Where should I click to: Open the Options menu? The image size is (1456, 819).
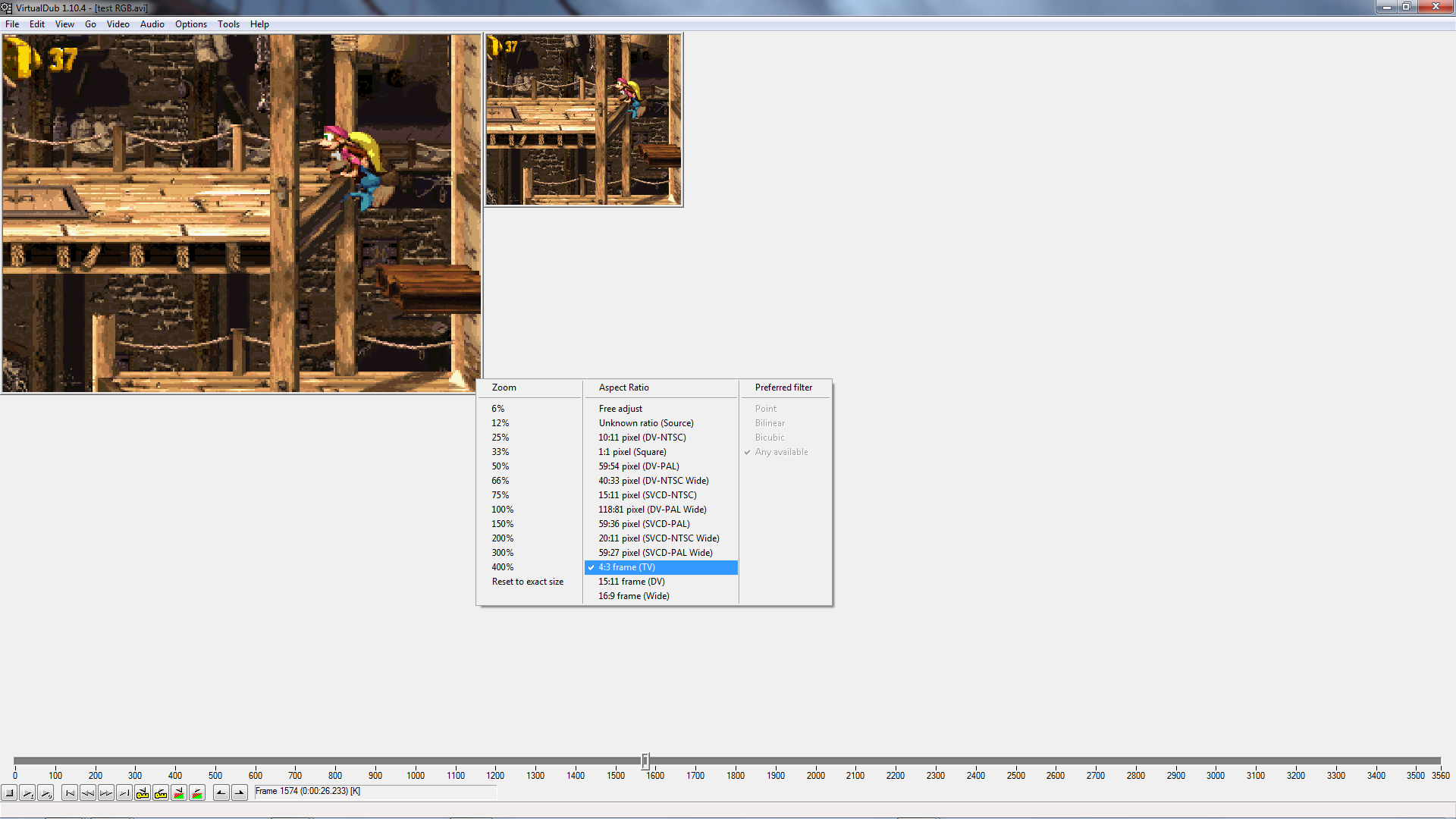(191, 24)
